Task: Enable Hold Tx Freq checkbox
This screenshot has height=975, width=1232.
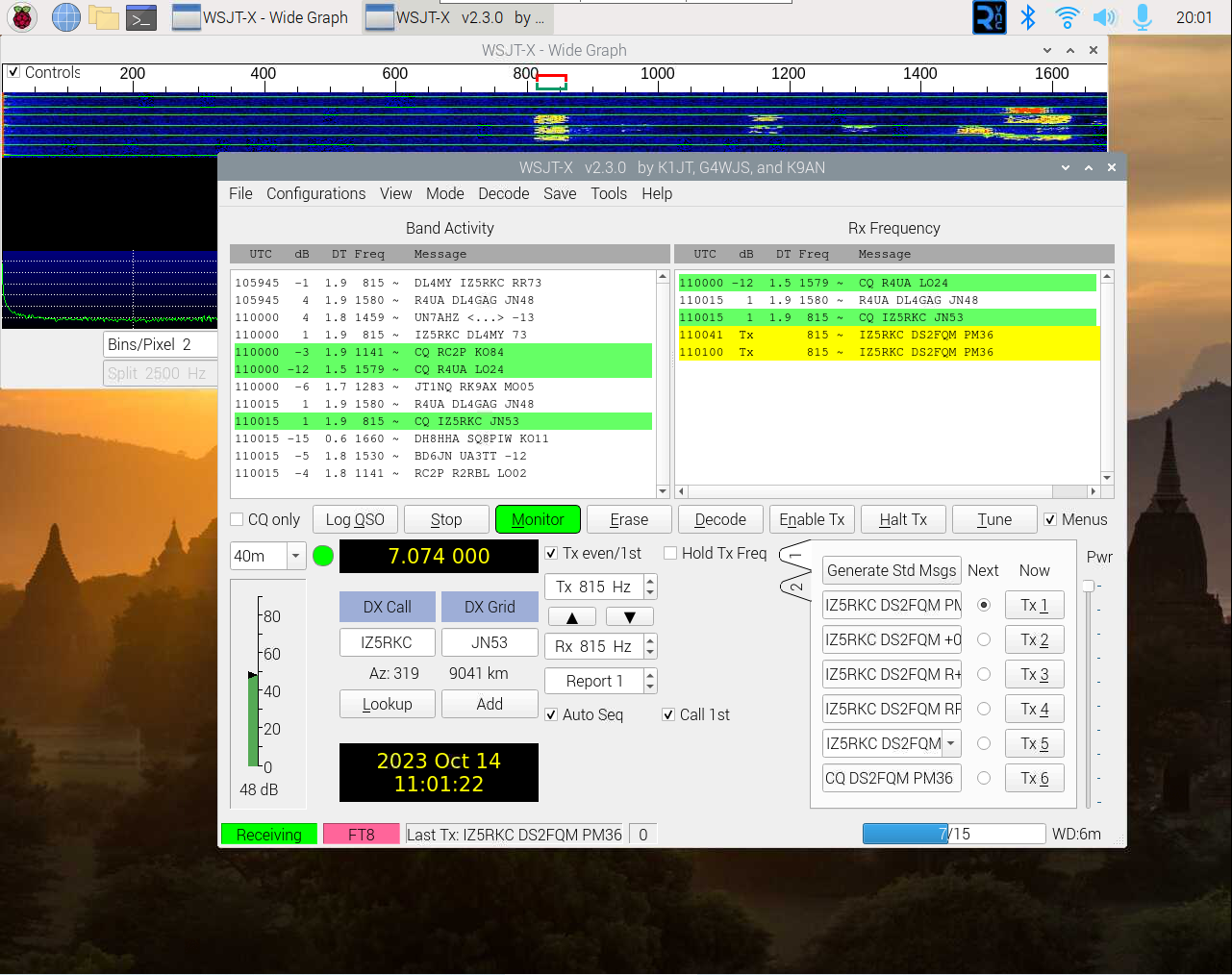Action: click(670, 553)
